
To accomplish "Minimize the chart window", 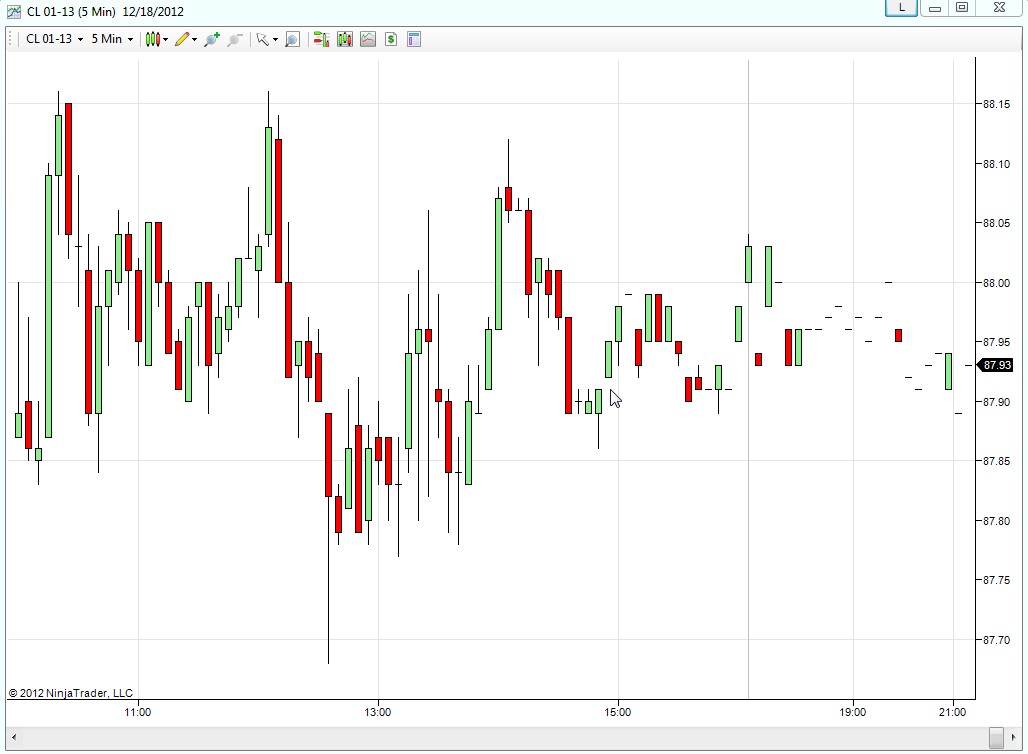I will click(936, 8).
